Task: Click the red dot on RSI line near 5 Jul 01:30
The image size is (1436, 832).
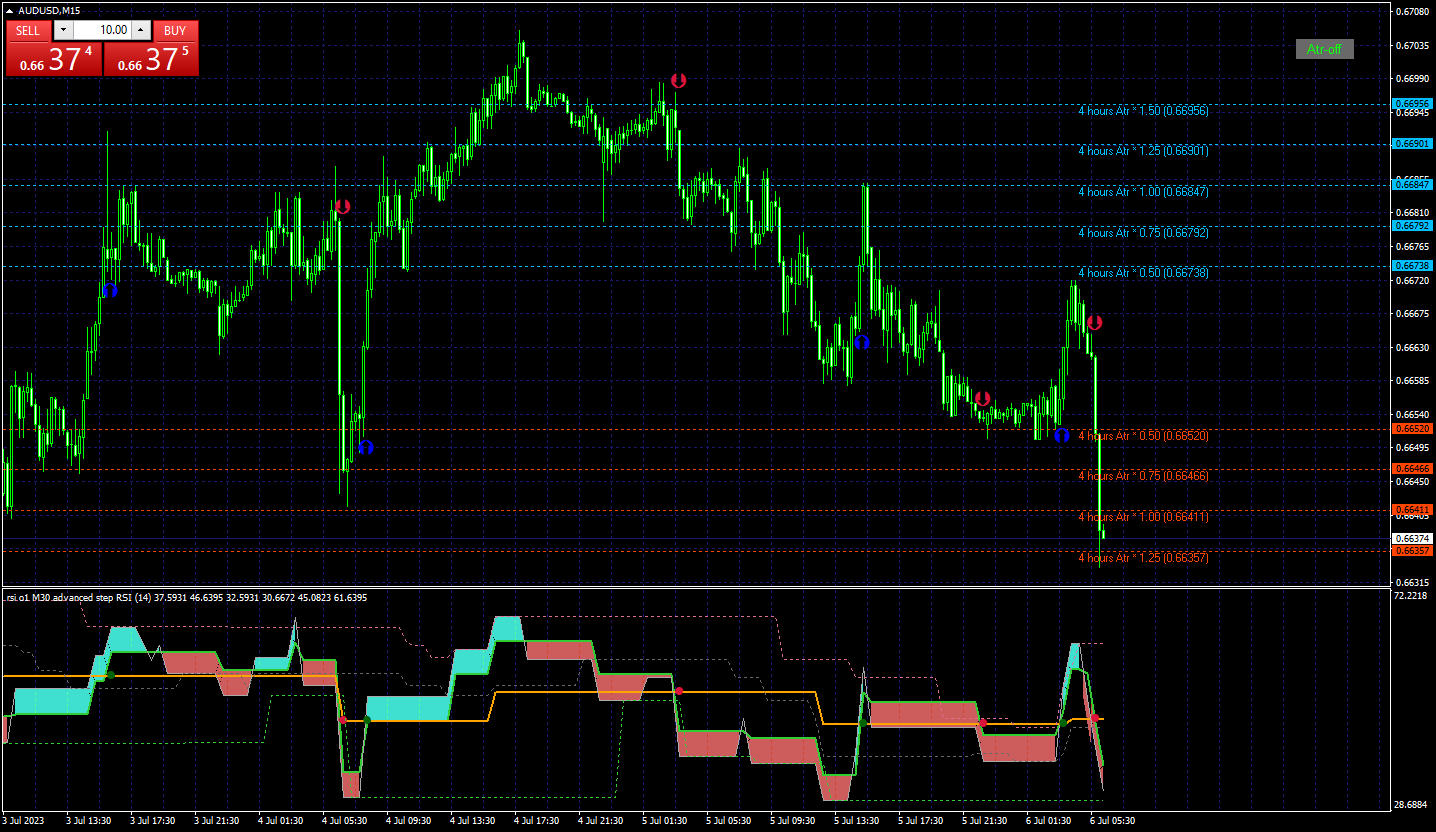Action: coord(679,691)
